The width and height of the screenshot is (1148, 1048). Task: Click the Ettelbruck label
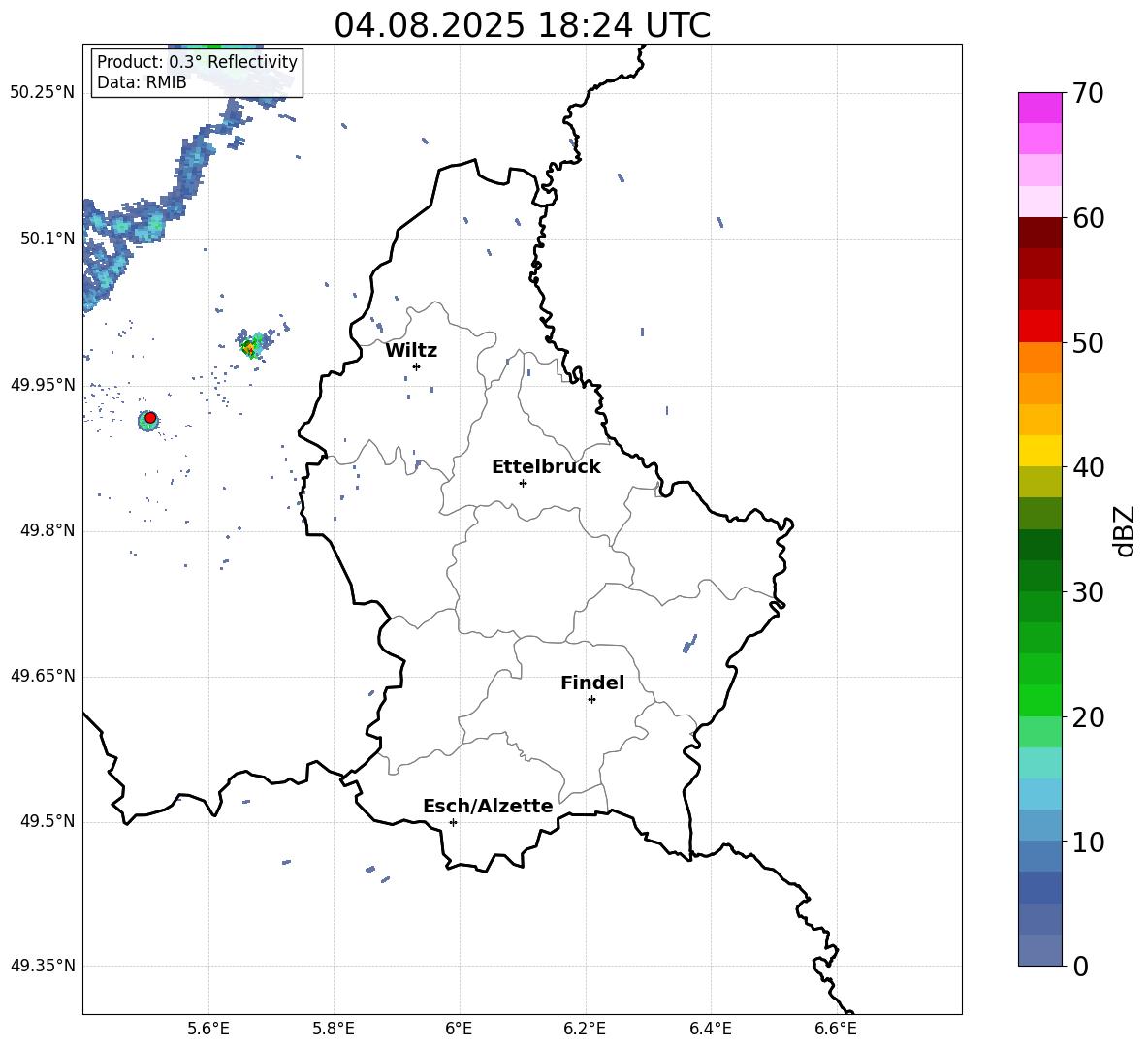(x=546, y=467)
